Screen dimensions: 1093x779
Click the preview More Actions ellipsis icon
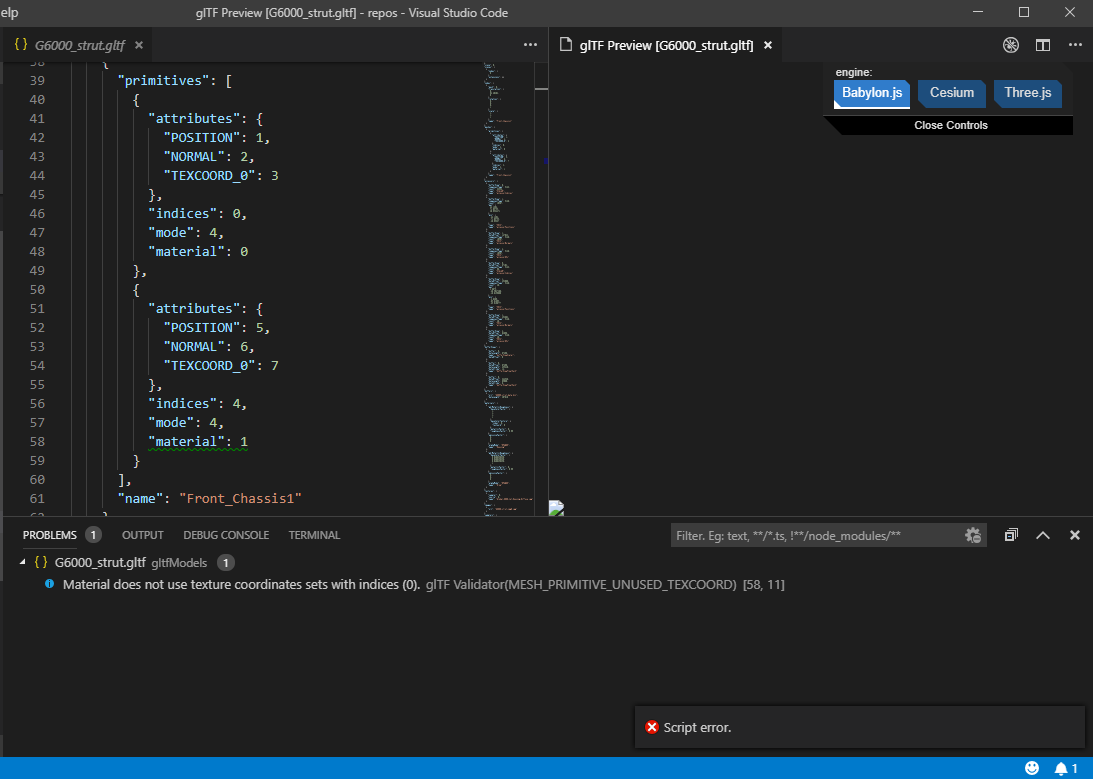[x=1075, y=45]
